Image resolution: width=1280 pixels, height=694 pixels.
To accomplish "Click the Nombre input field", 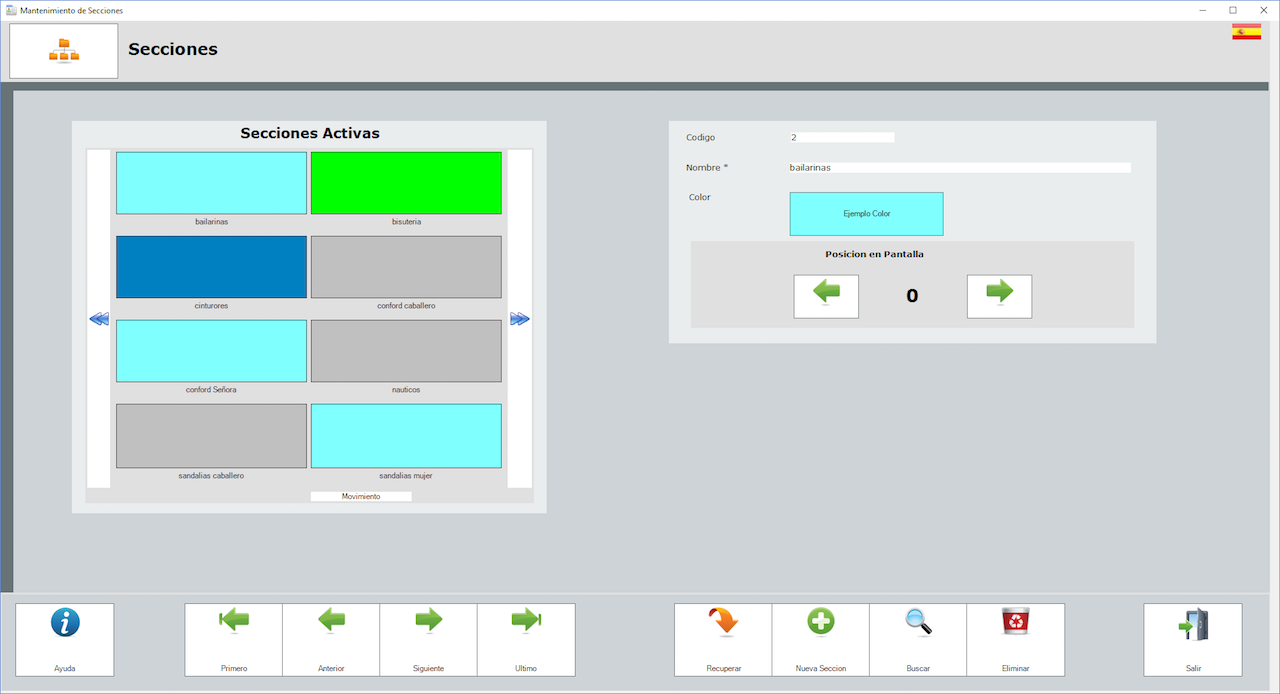I will tap(959, 168).
